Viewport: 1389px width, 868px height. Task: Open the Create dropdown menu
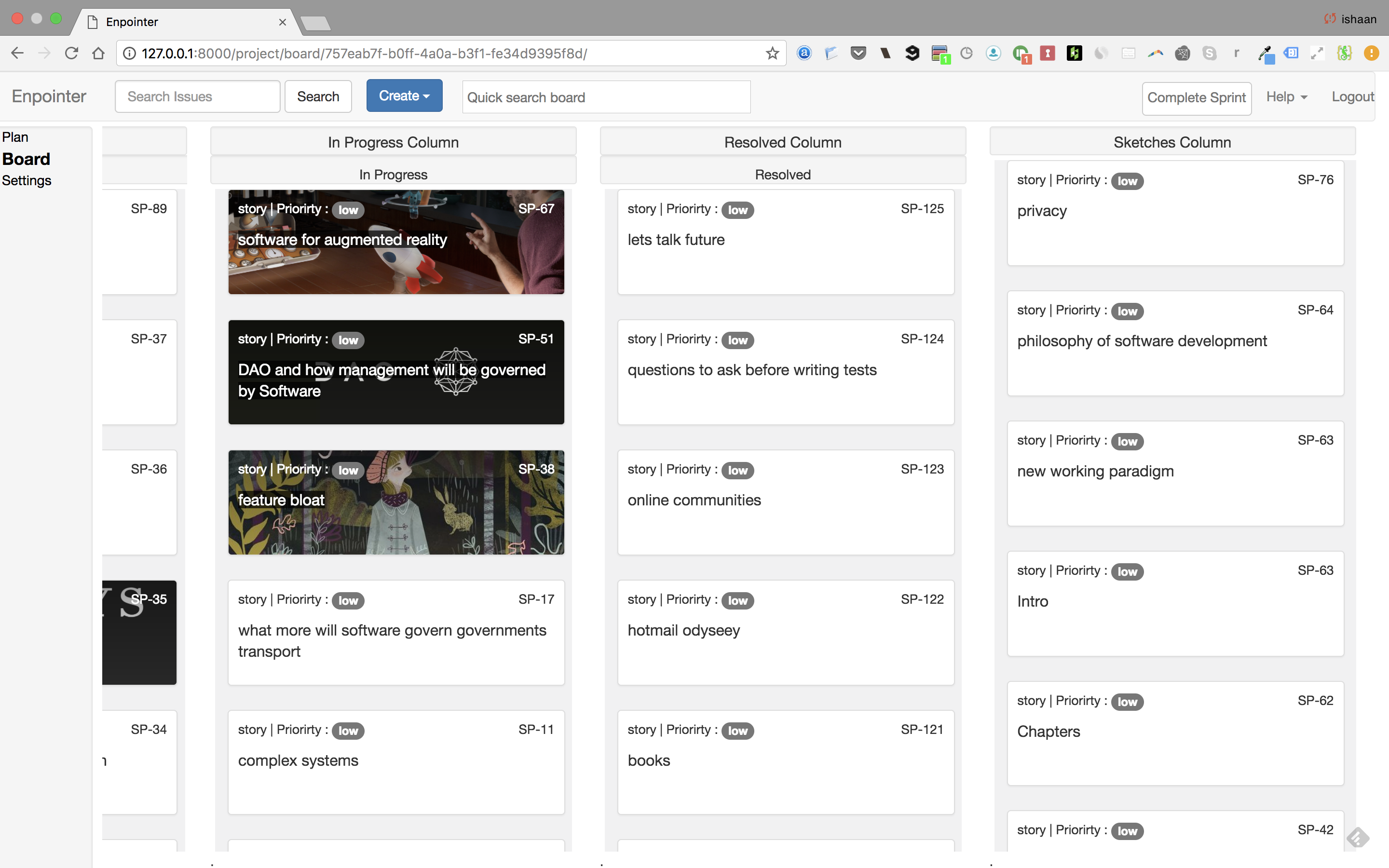404,96
